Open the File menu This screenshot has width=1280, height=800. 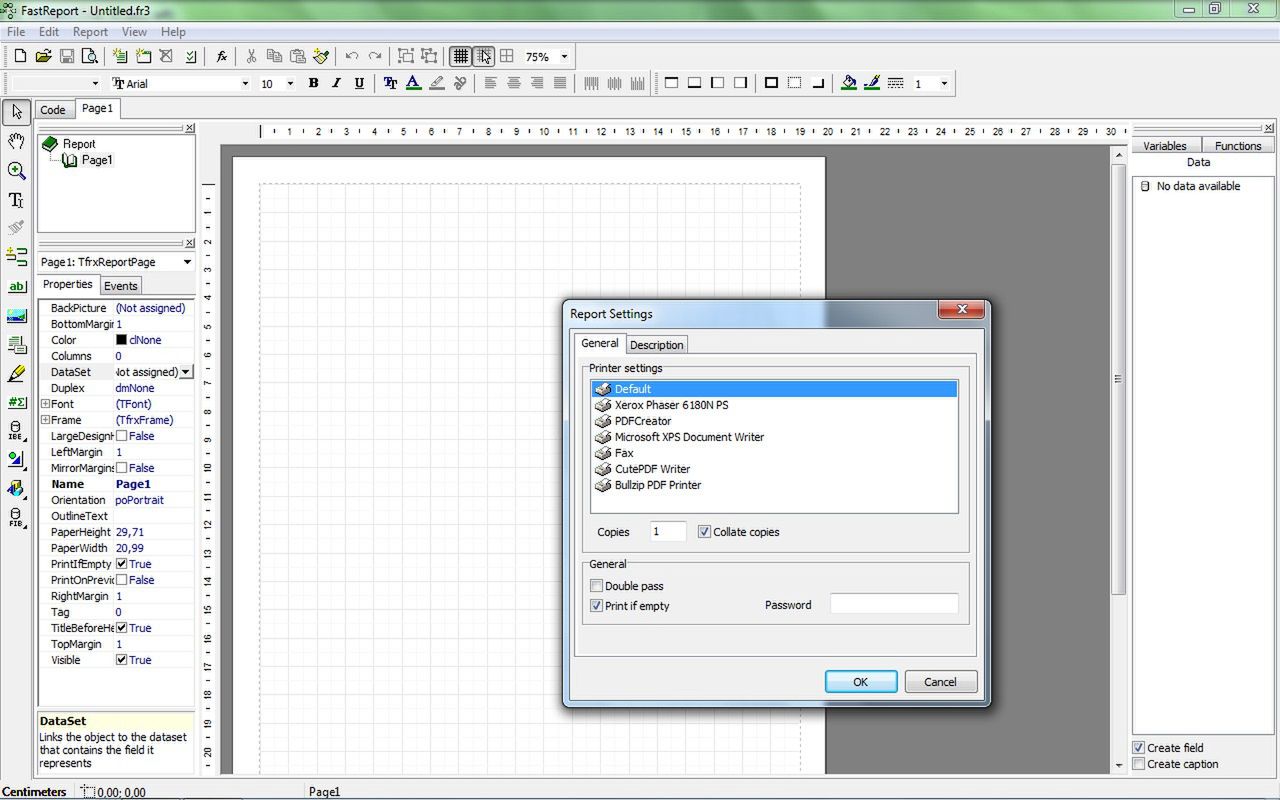pyautogui.click(x=16, y=32)
